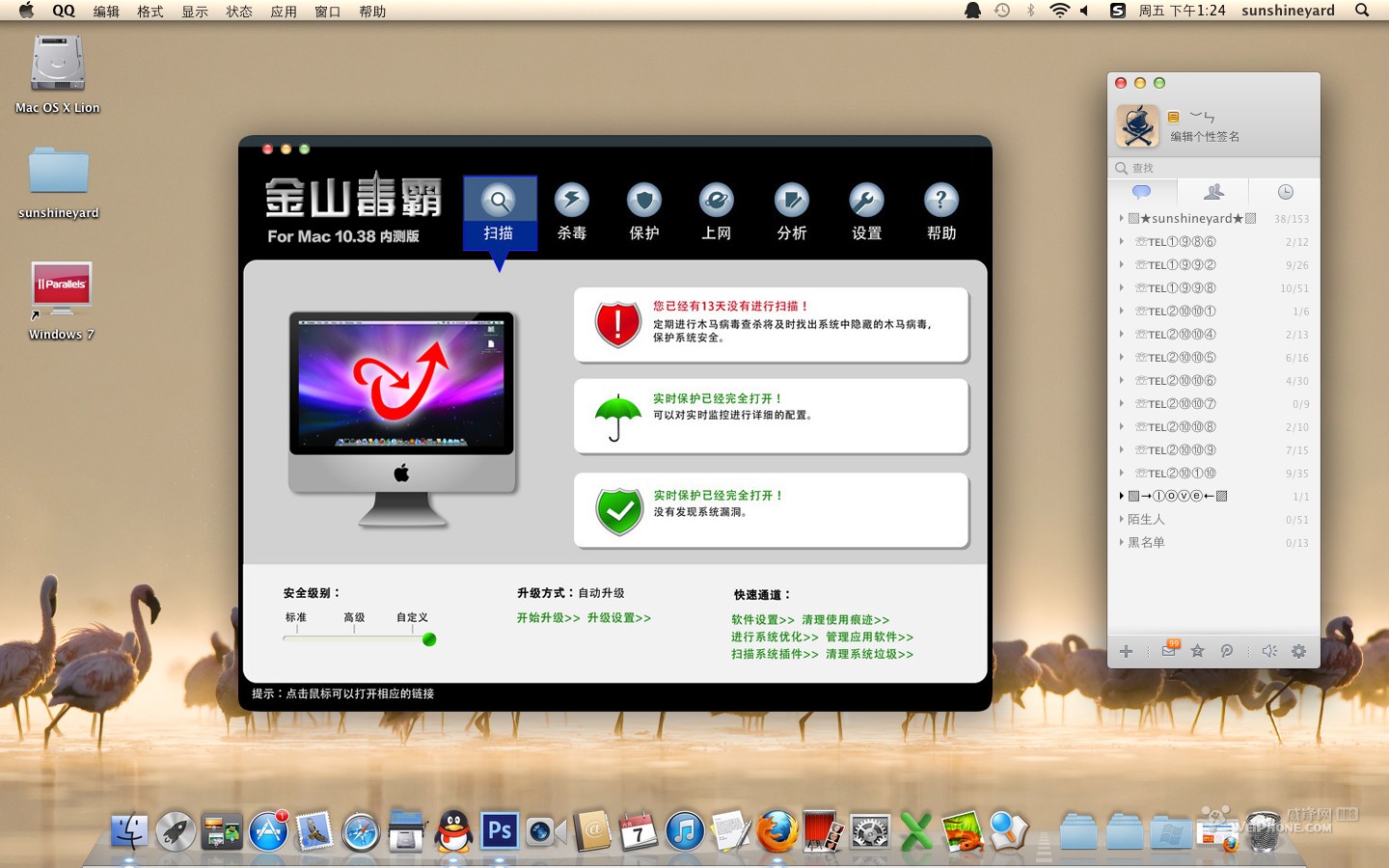Viewport: 1389px width, 868px height.
Task: Open Spotlight search magnifier icon
Action: (1362, 11)
